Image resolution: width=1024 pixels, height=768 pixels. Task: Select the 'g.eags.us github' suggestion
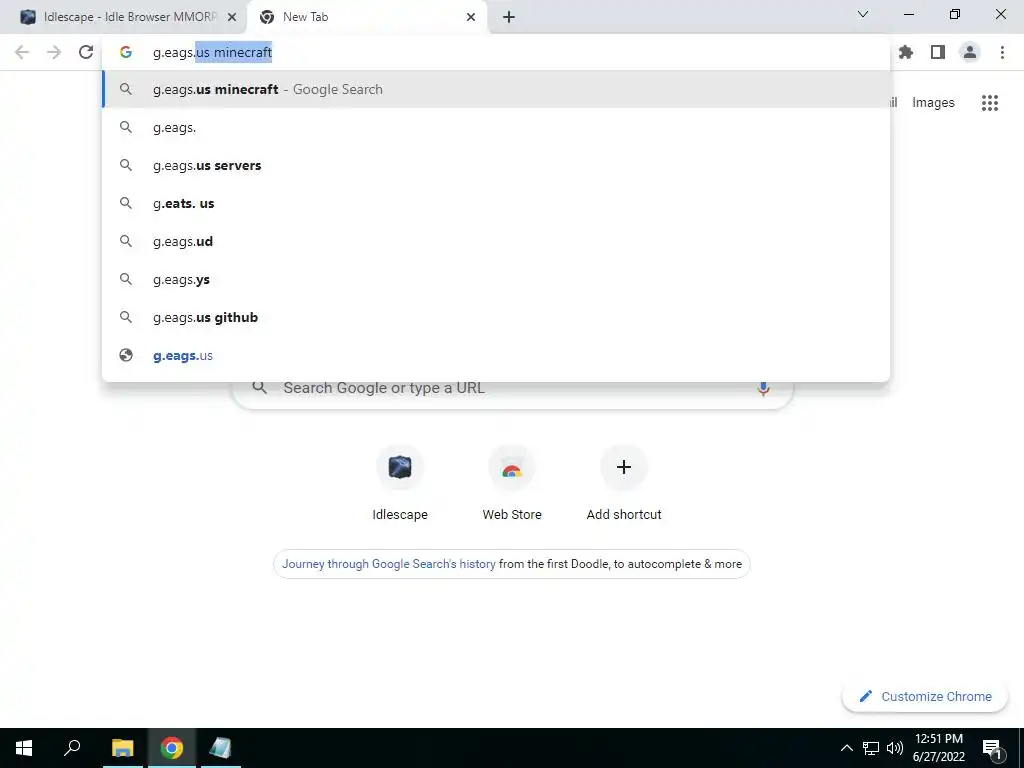496,317
